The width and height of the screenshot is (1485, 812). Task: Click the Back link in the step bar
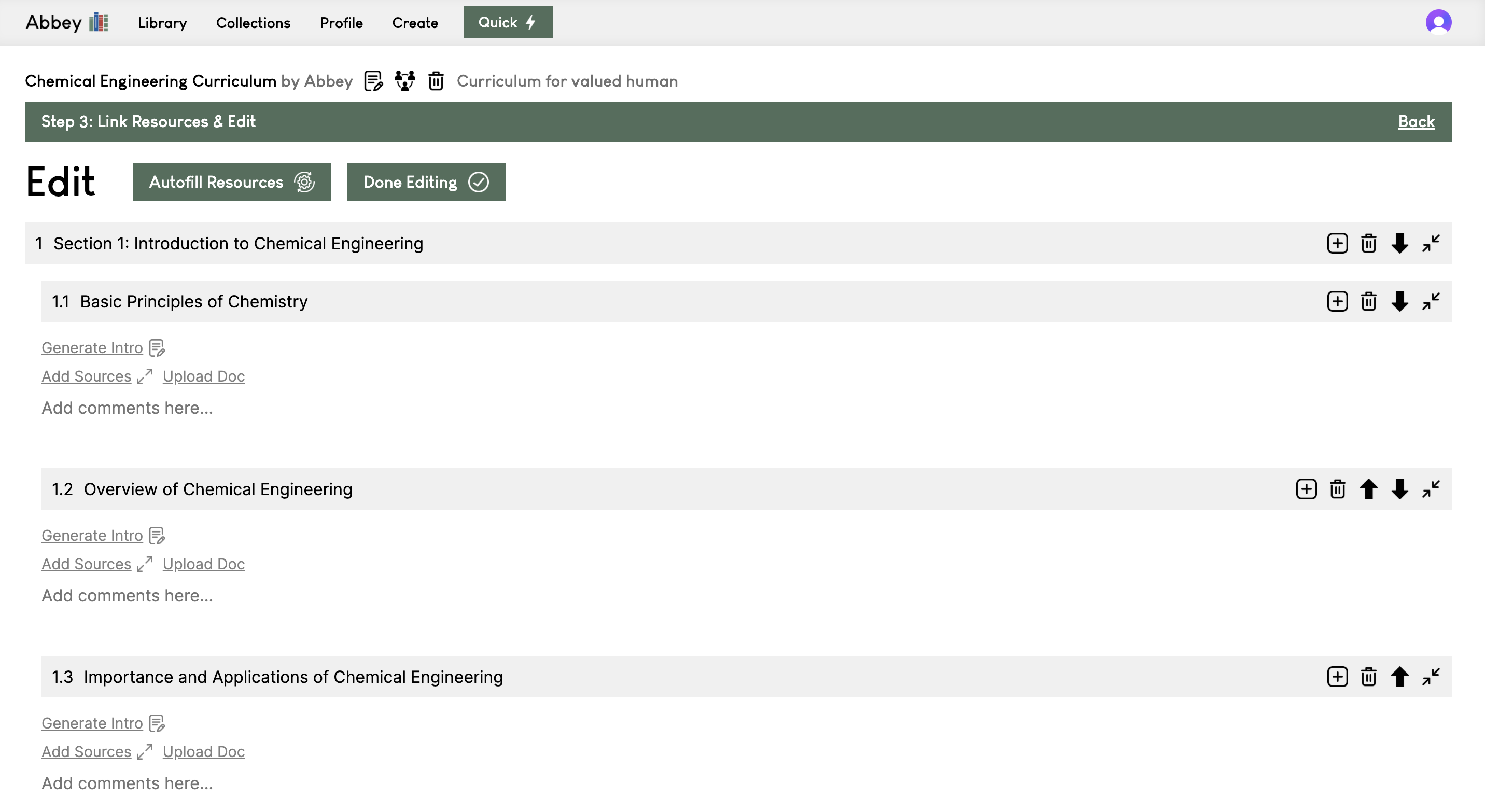point(1416,122)
